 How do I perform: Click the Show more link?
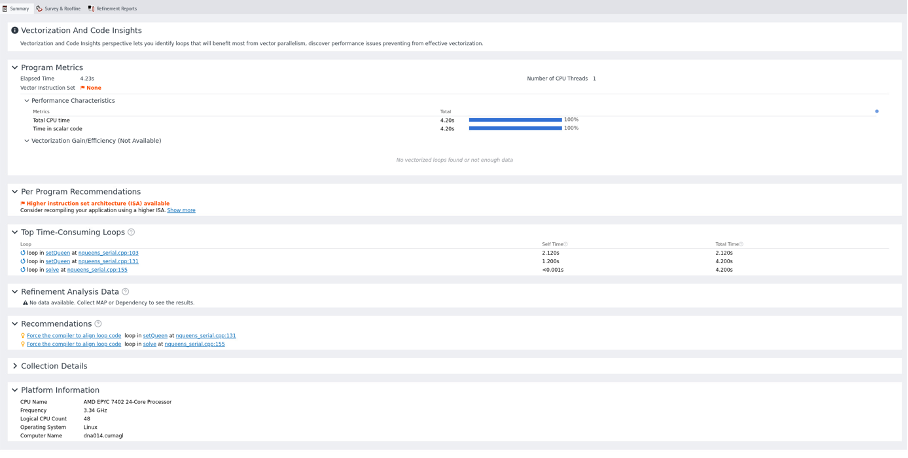click(x=181, y=210)
